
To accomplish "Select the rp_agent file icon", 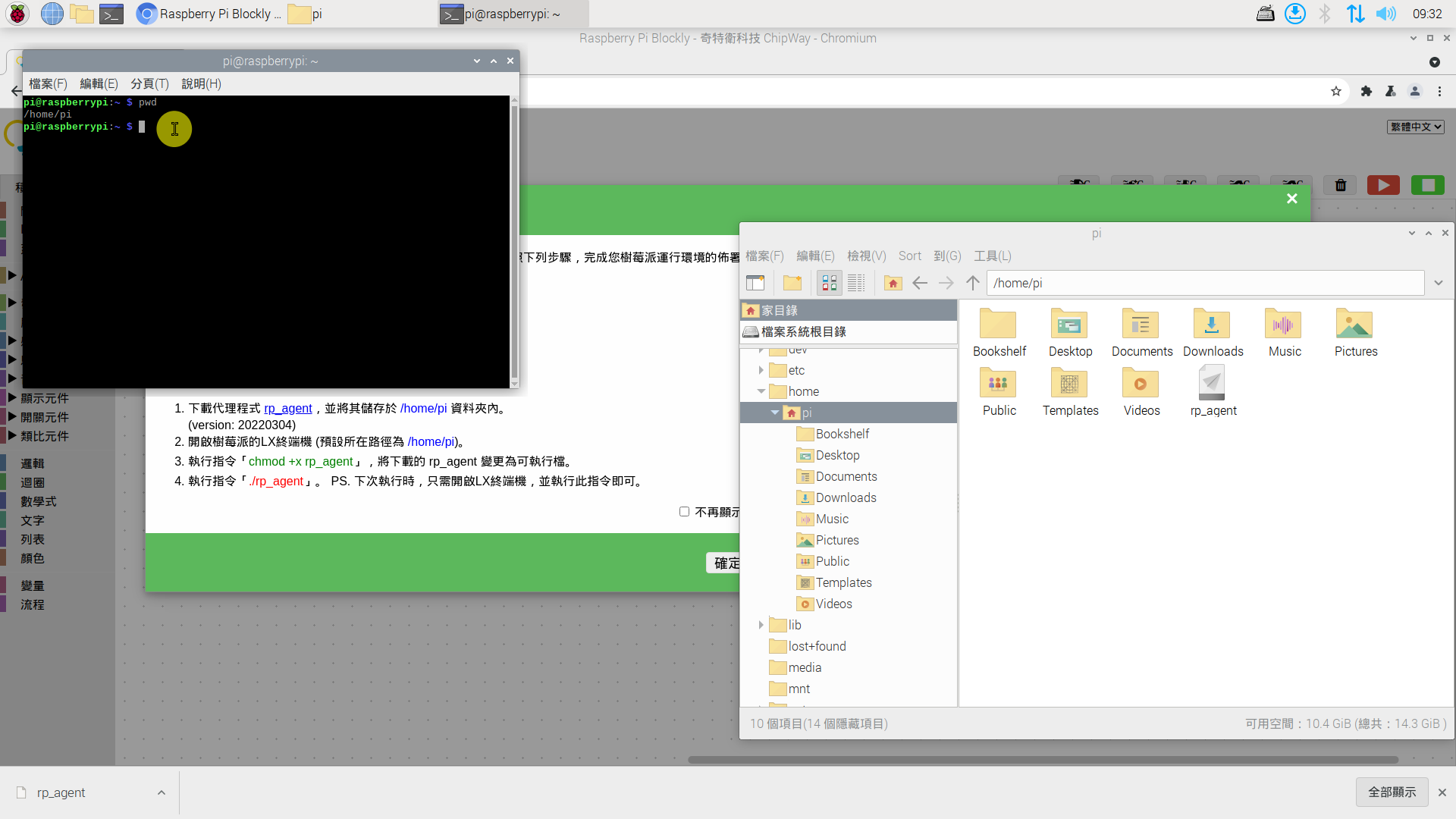I will [x=1212, y=383].
